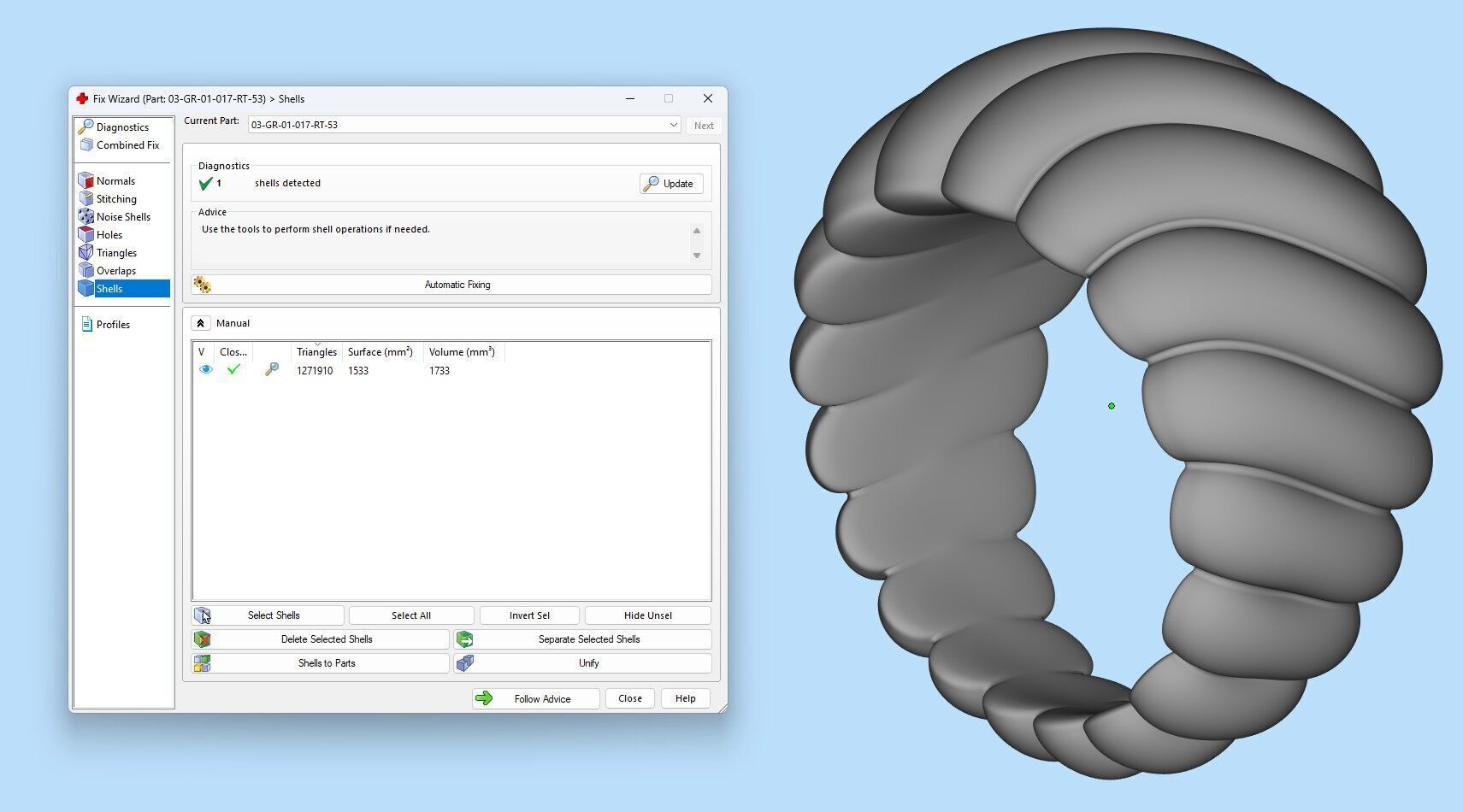Open the Combined Fix page
Screen dimensions: 1463x812
pyautogui.click(x=127, y=145)
